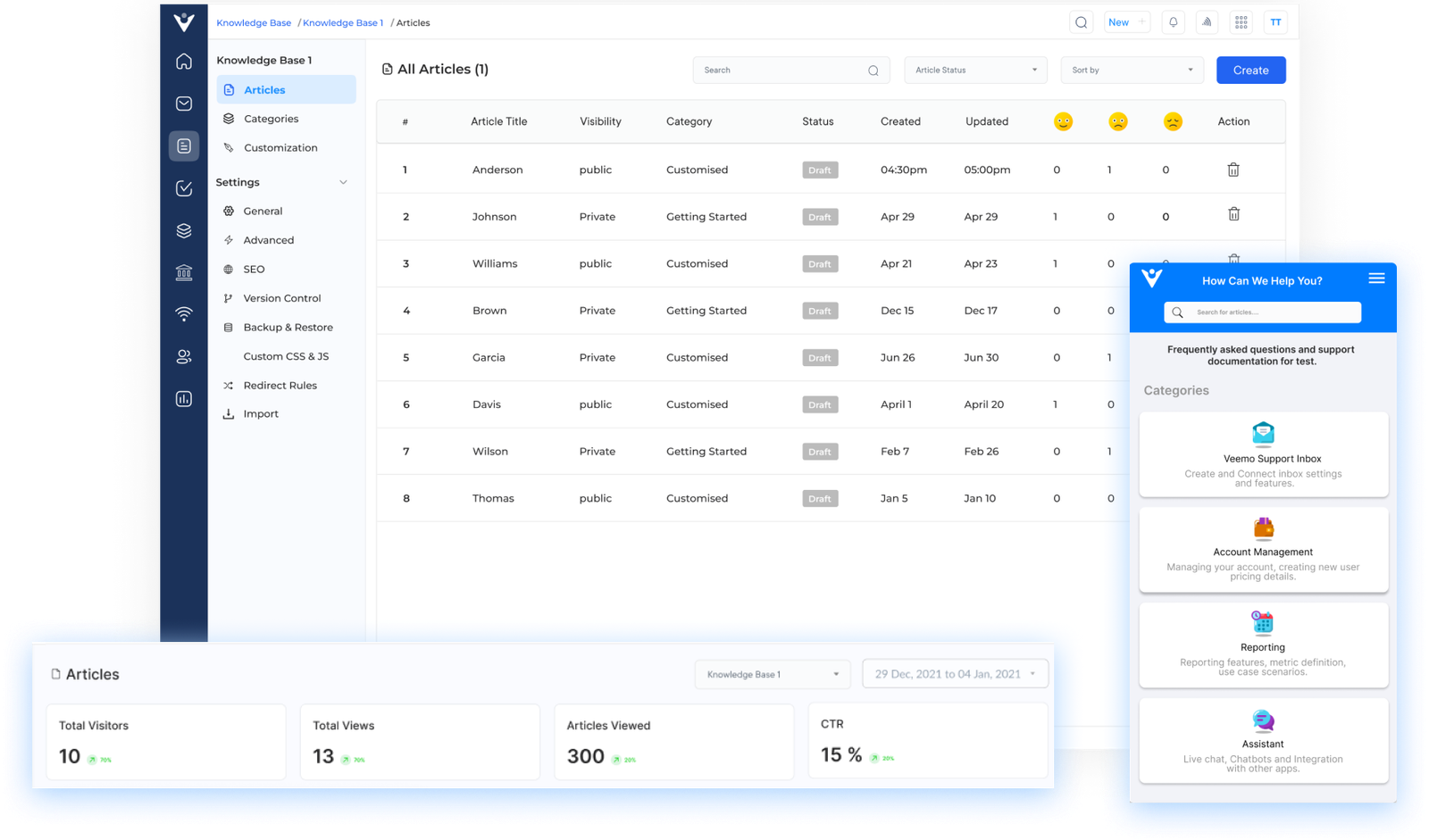Screen dimensions: 1429x840
Task: Click the Assistant chat bubbles icon
Action: [x=1263, y=720]
